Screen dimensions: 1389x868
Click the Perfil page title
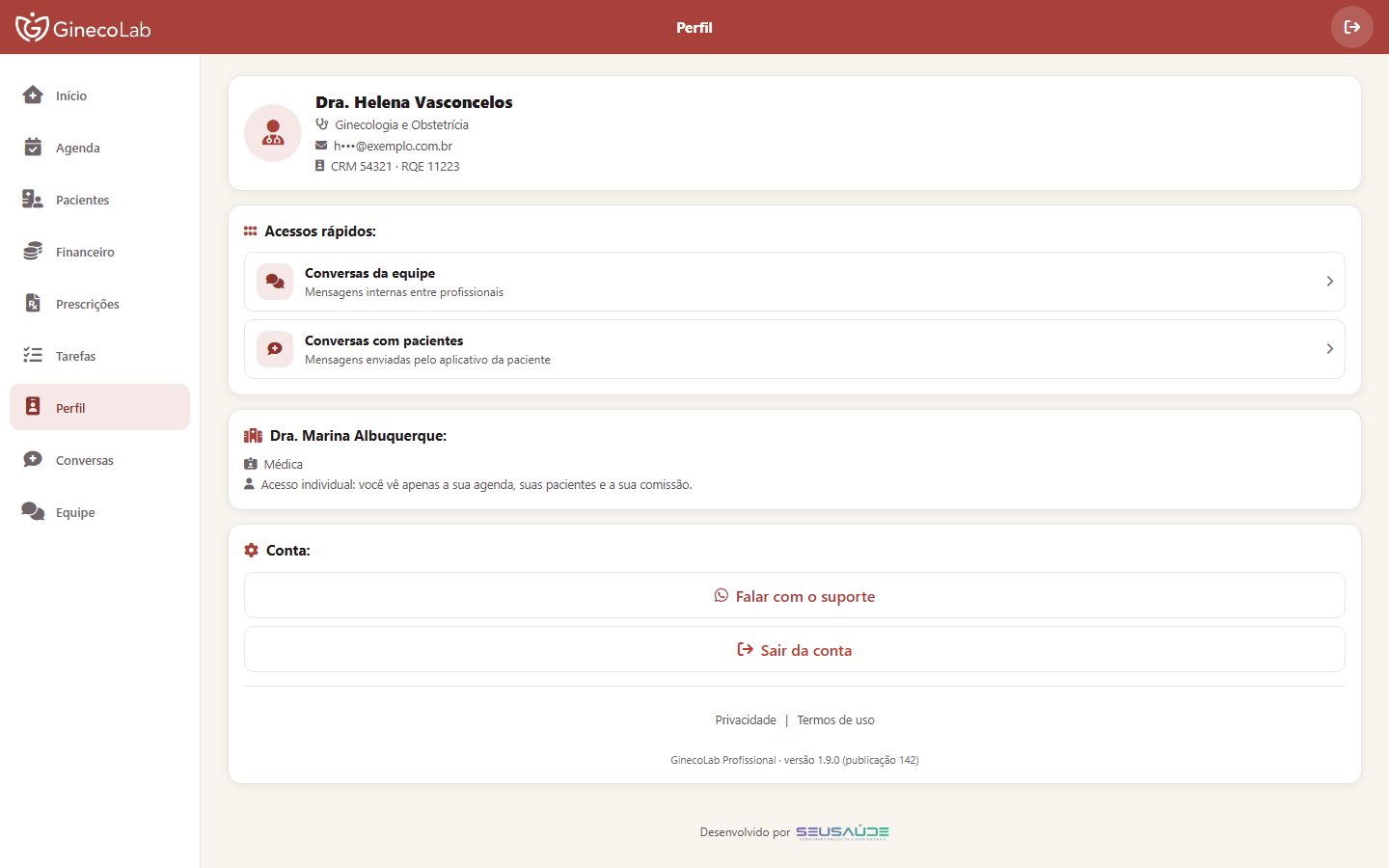694,27
